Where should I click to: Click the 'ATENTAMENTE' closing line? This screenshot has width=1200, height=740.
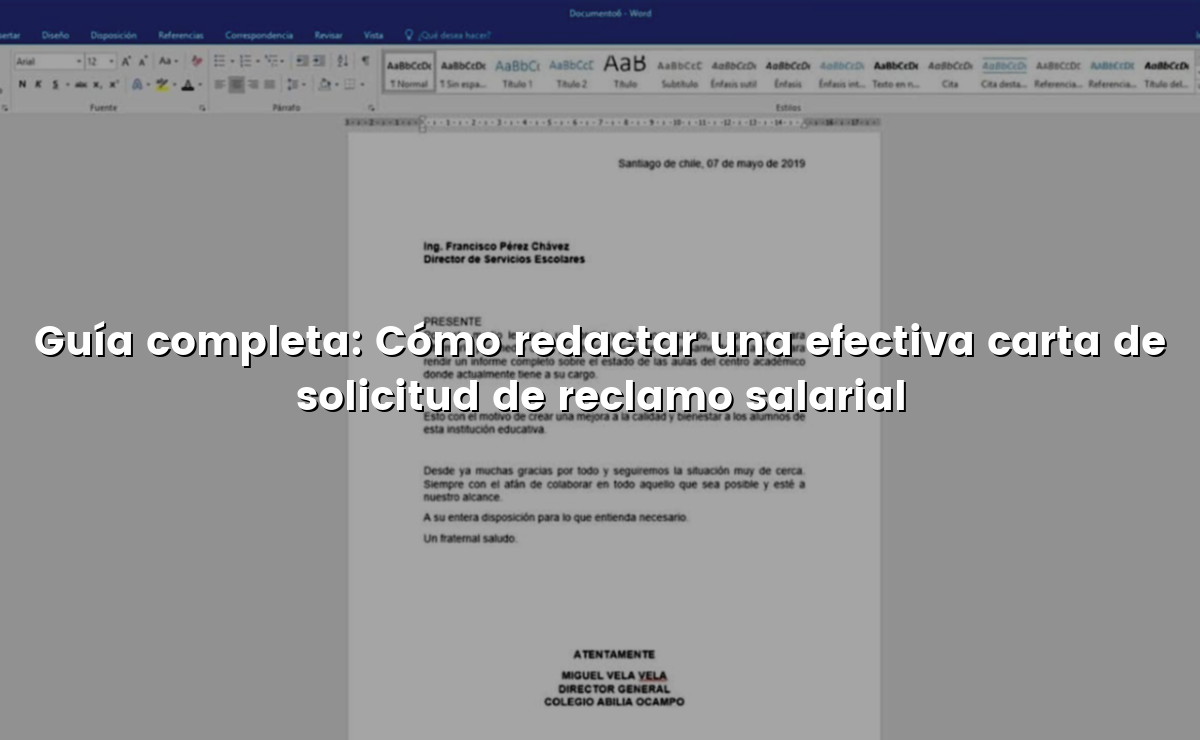tap(613, 654)
